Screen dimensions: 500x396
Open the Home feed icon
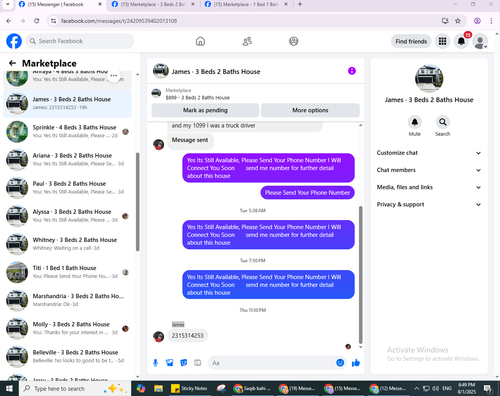[200, 41]
